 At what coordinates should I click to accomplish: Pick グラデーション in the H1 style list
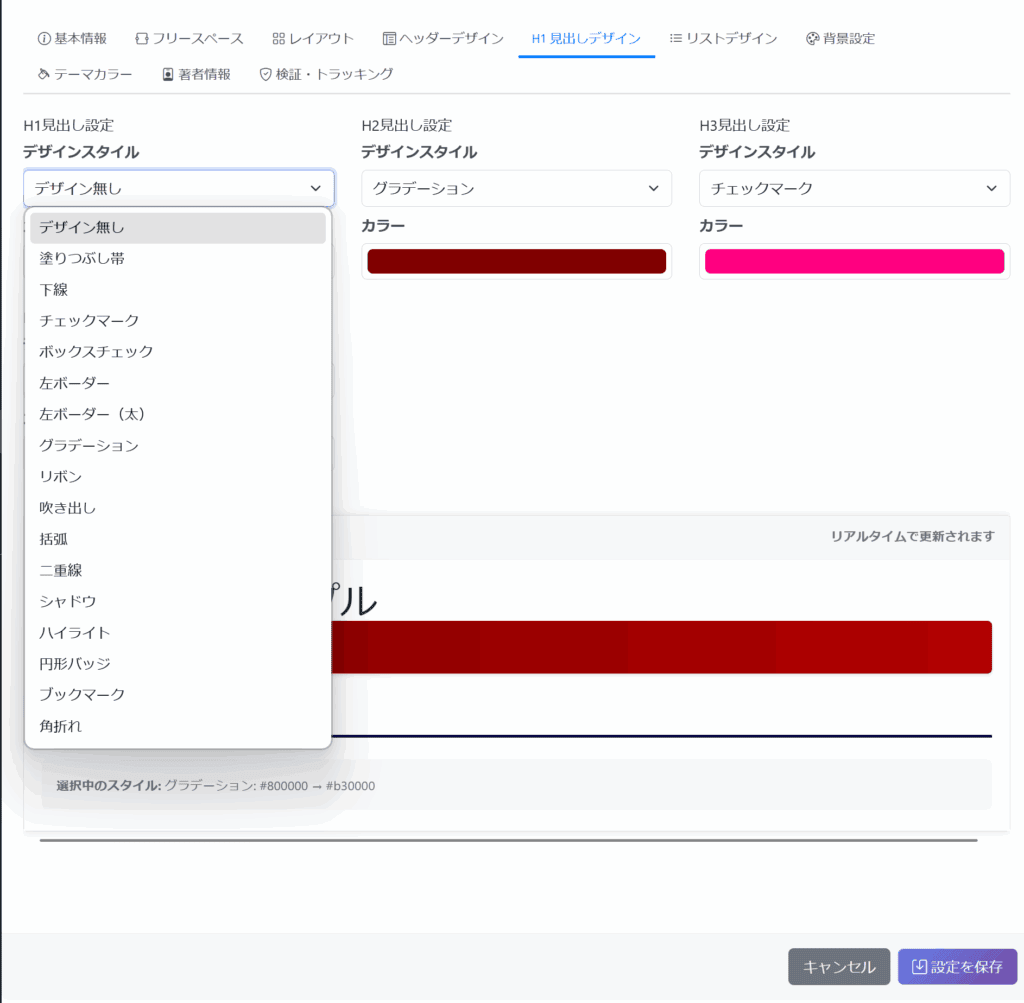coord(178,445)
